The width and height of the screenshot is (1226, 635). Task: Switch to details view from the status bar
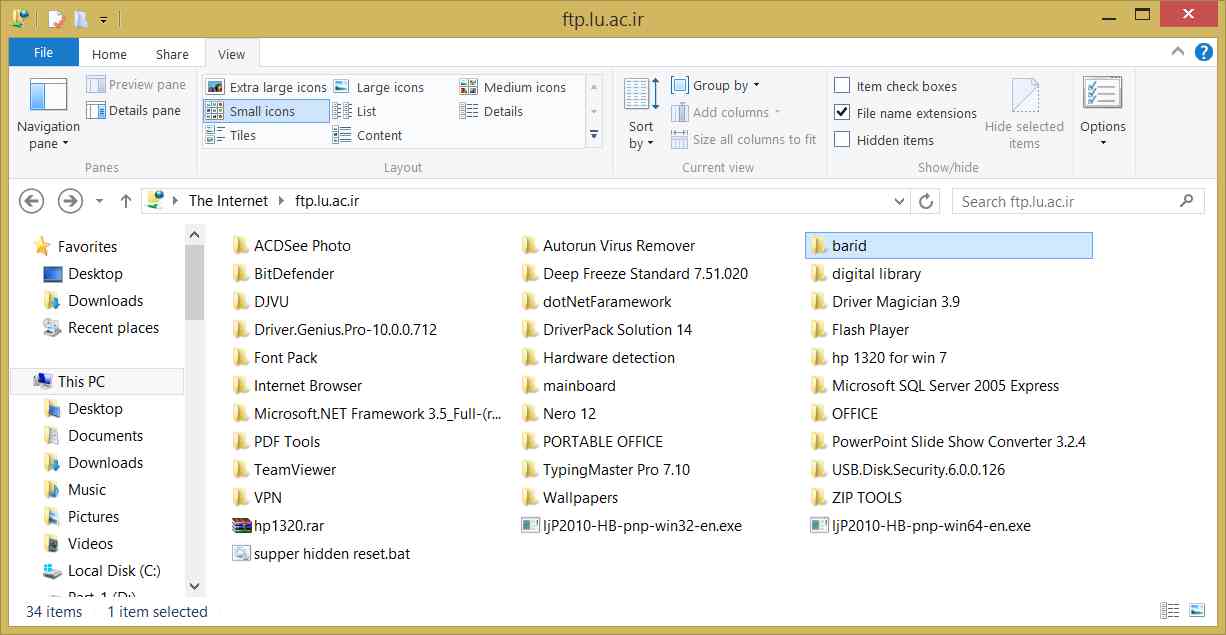[x=1169, y=611]
